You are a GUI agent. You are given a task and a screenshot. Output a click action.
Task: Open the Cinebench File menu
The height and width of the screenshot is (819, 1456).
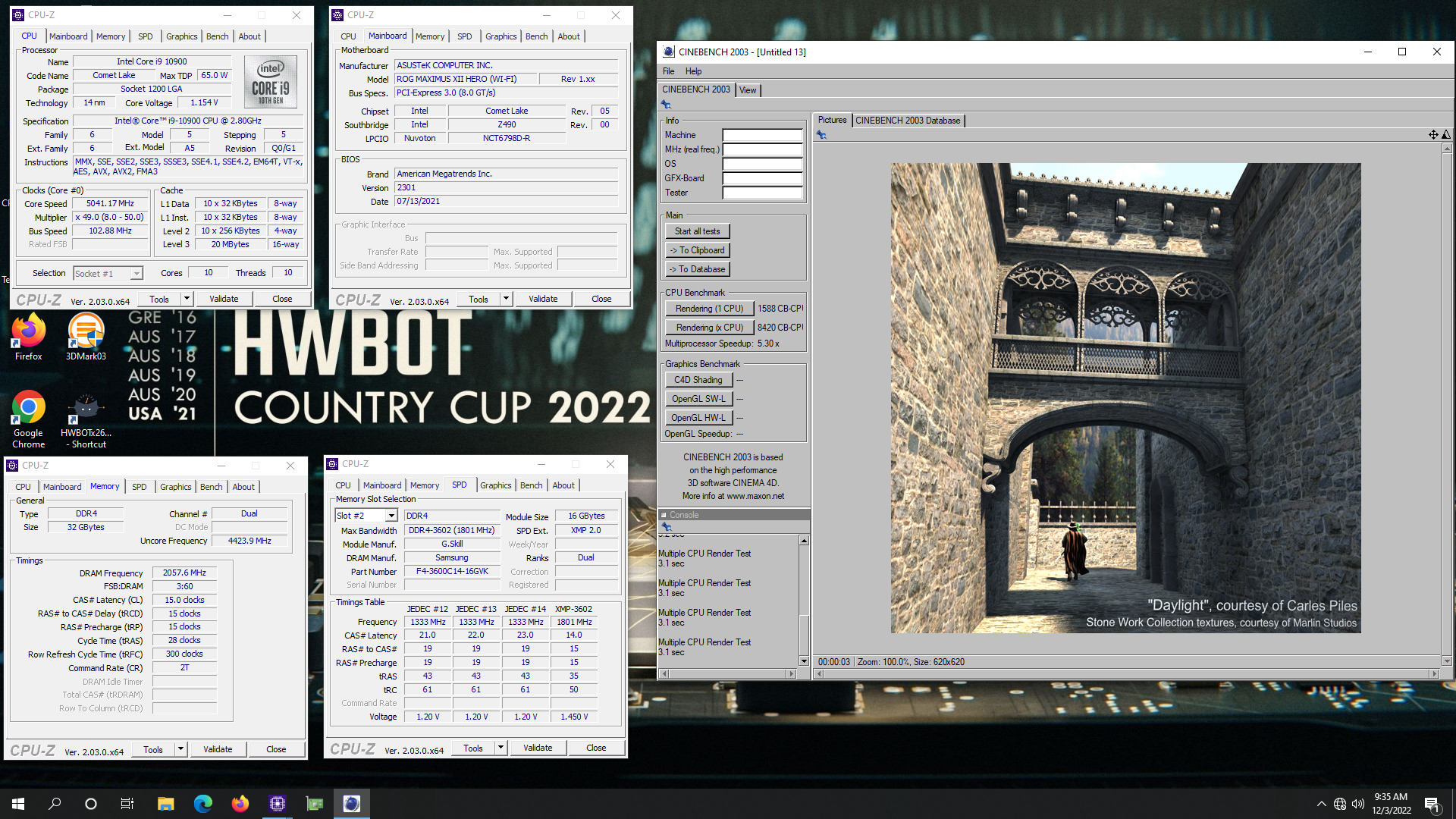[668, 71]
